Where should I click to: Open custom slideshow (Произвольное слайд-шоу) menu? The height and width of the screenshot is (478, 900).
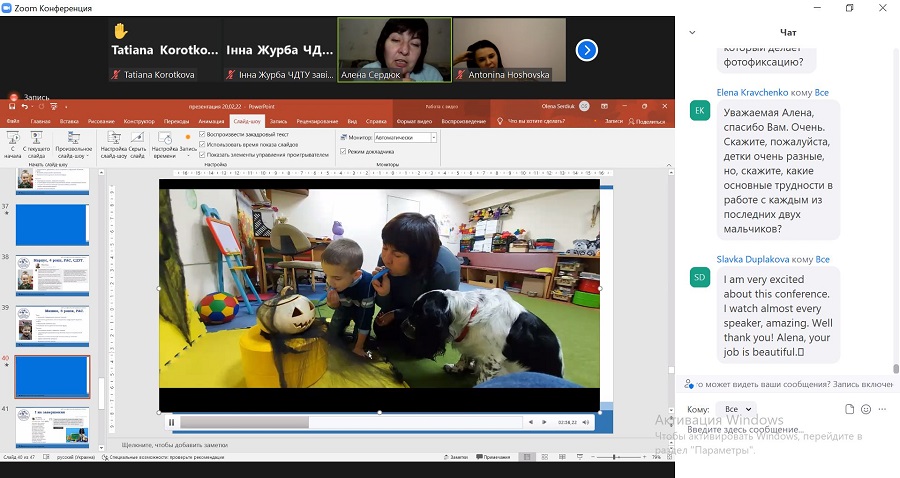pyautogui.click(x=73, y=144)
